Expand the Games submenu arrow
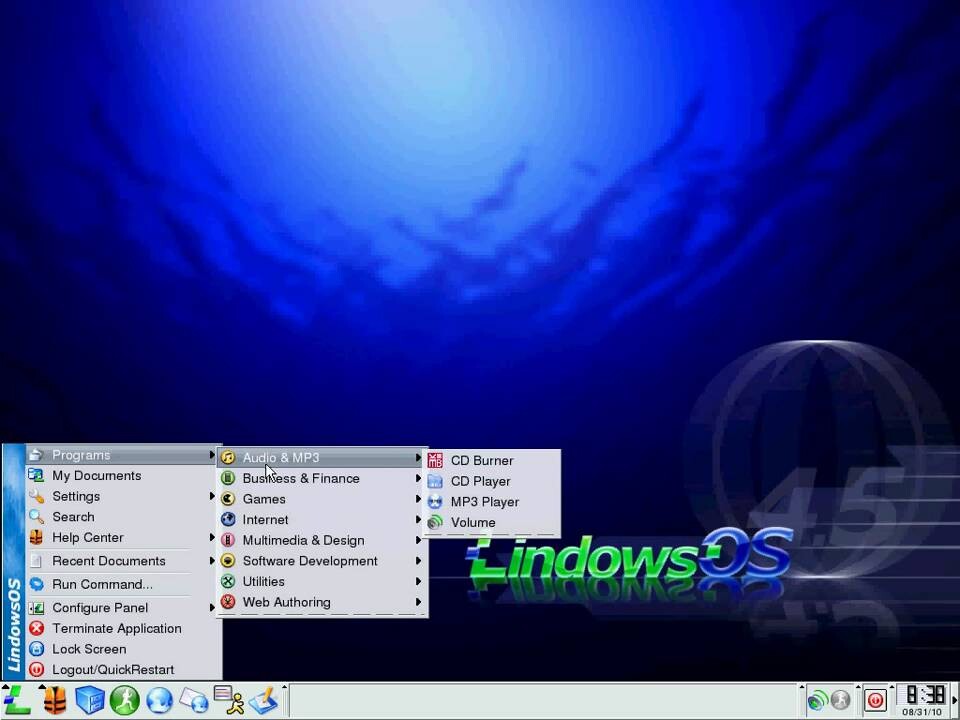The width and height of the screenshot is (960, 720). click(418, 499)
